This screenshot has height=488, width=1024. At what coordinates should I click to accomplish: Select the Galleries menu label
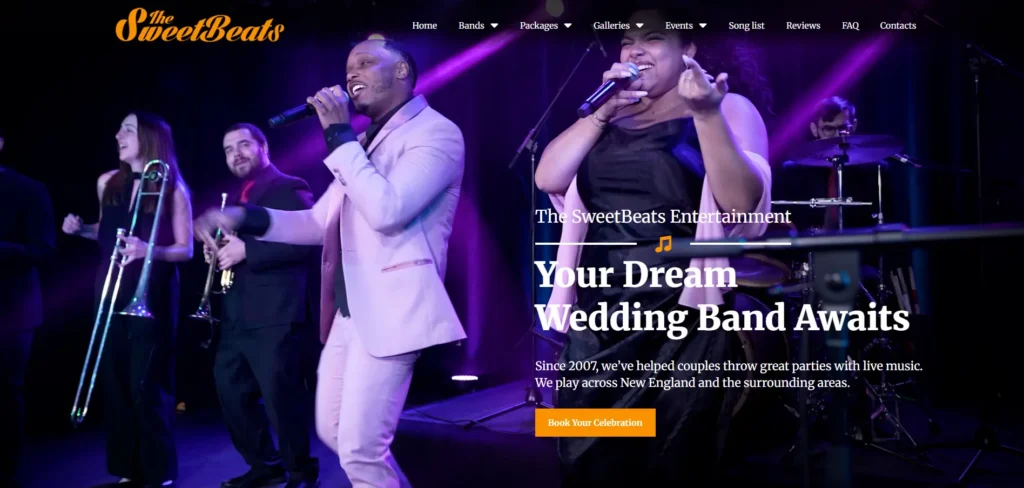[611, 25]
